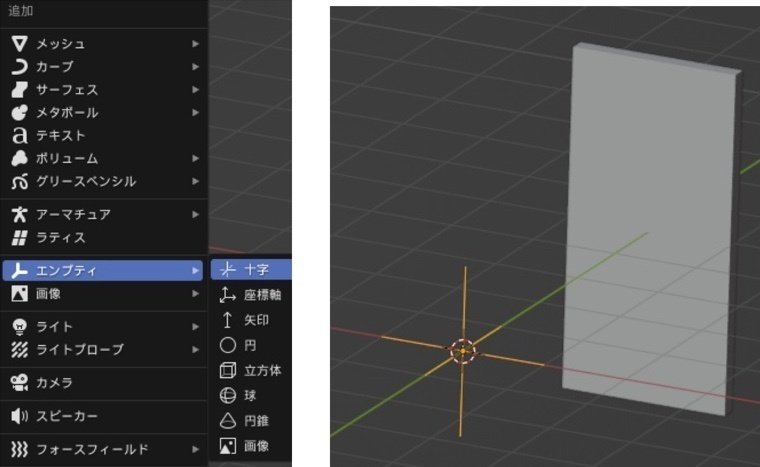This screenshot has width=760, height=467.
Task: Click the 3D cursor at the empty's center
Action: [463, 351]
